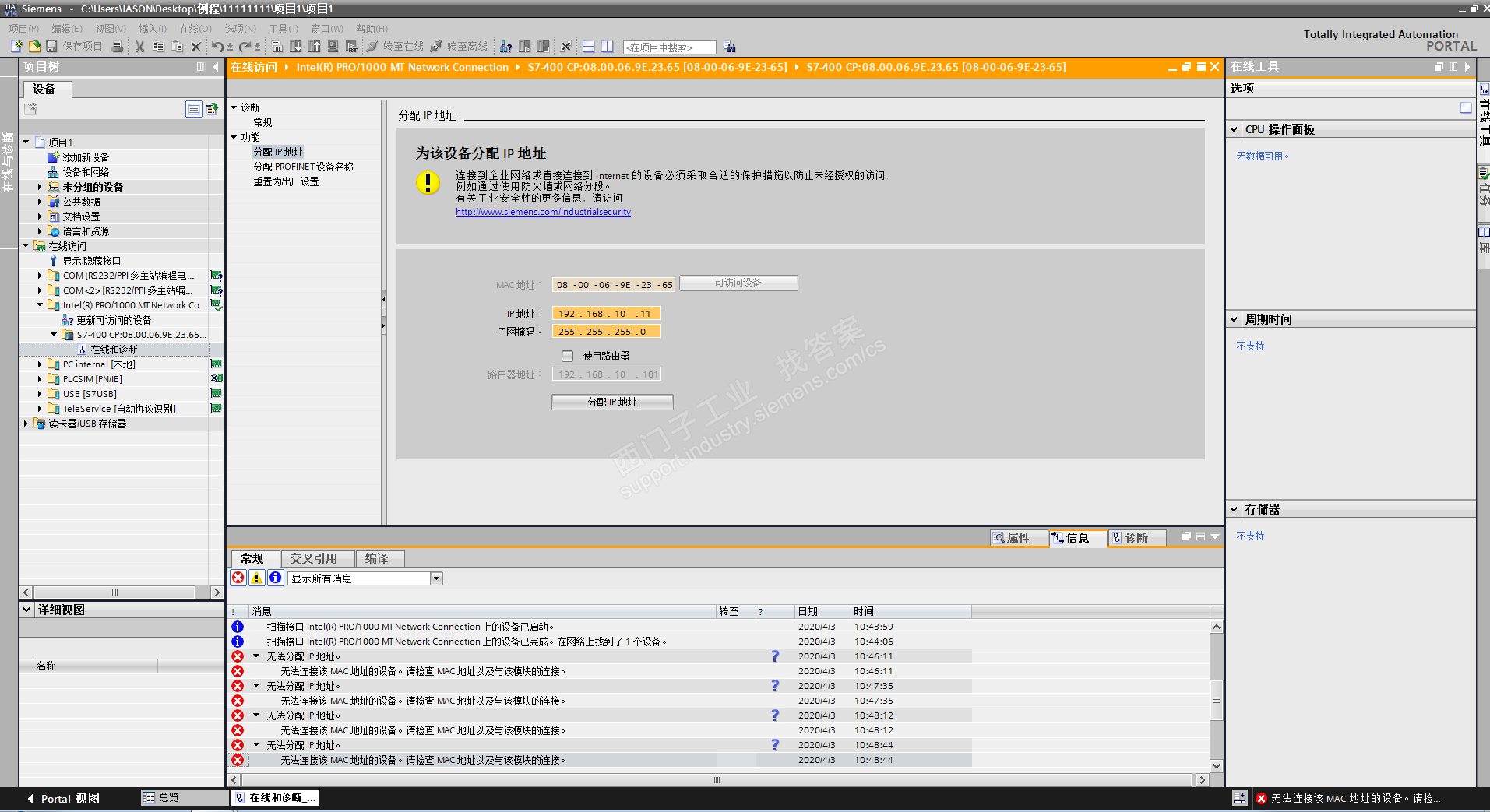Screen dimensions: 1490x812
Task: Click the 可访问设备 button
Action: [x=738, y=283]
